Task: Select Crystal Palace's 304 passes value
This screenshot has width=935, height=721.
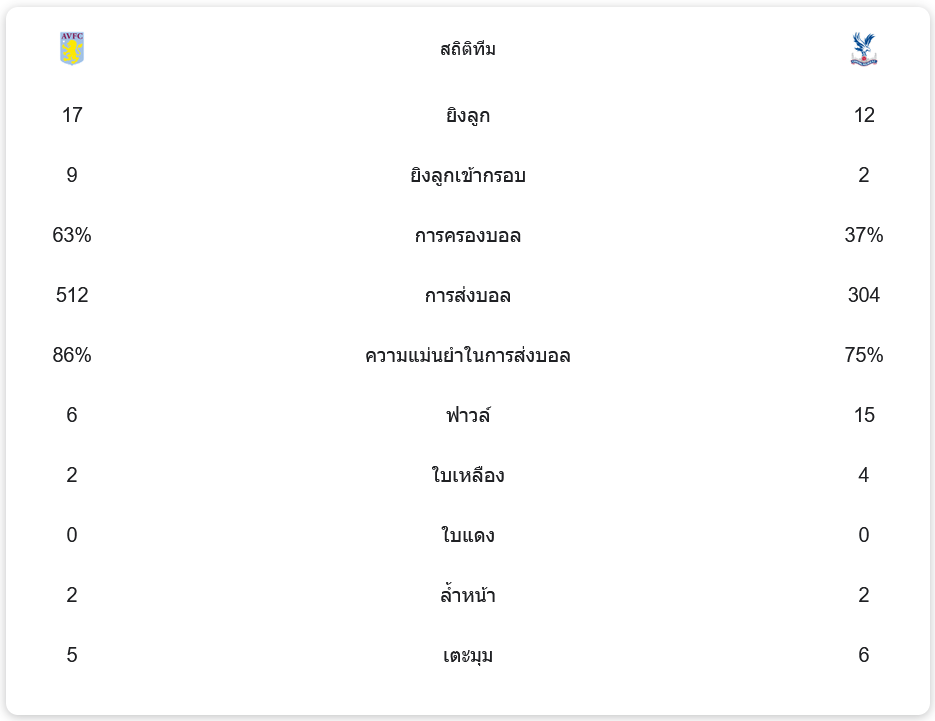Action: pos(864,295)
